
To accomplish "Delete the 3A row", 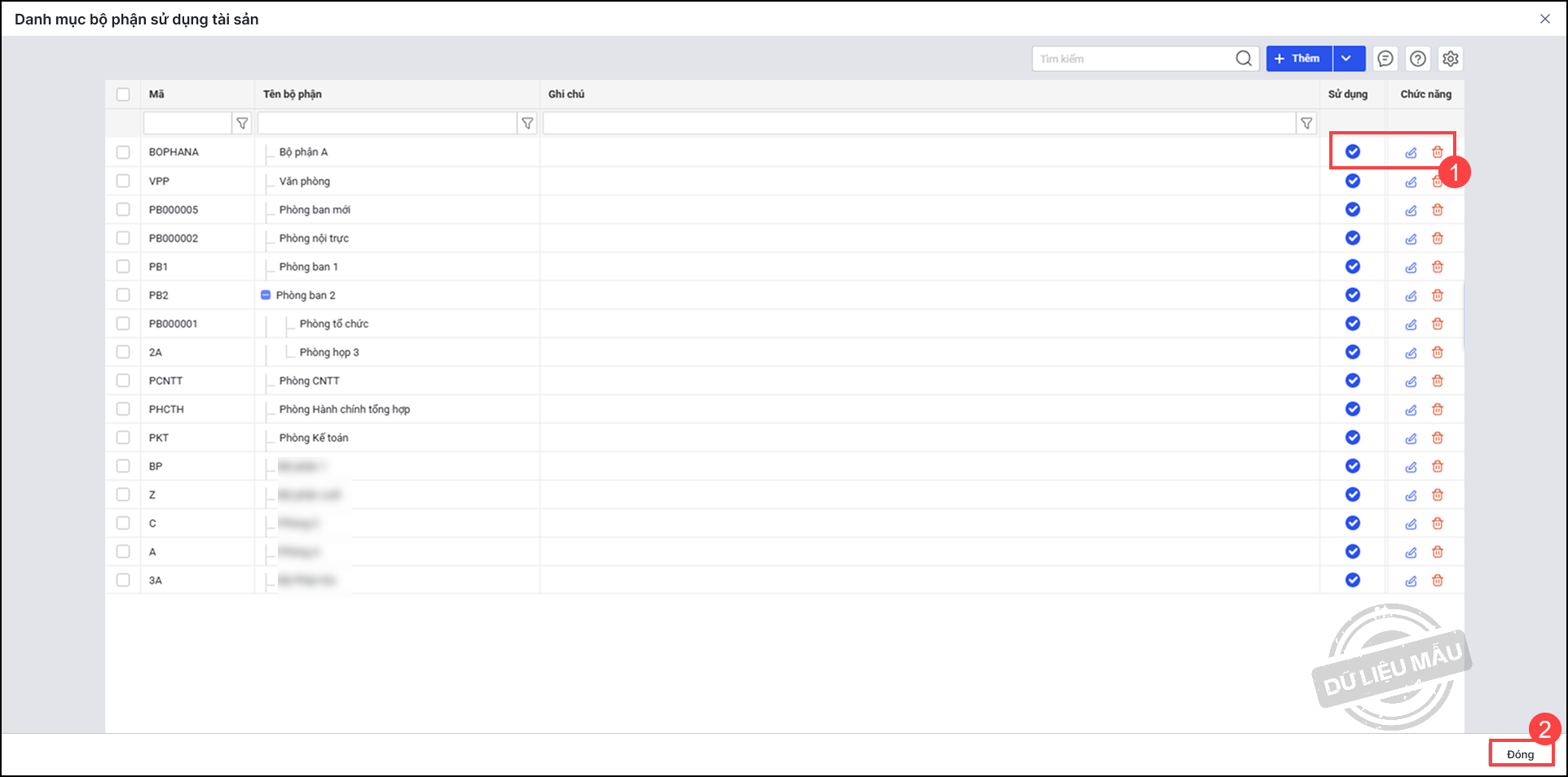I will pos(1438,581).
